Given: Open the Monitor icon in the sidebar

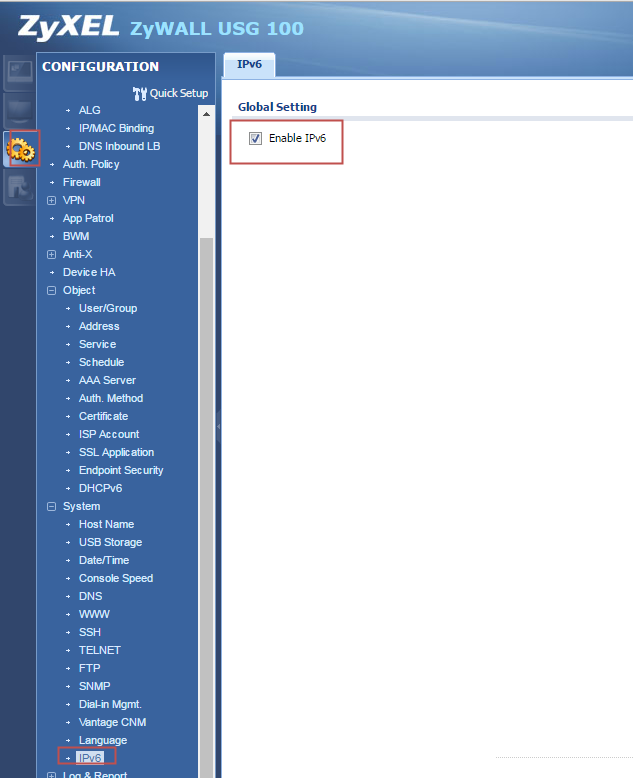Looking at the screenshot, I should tap(20, 110).
